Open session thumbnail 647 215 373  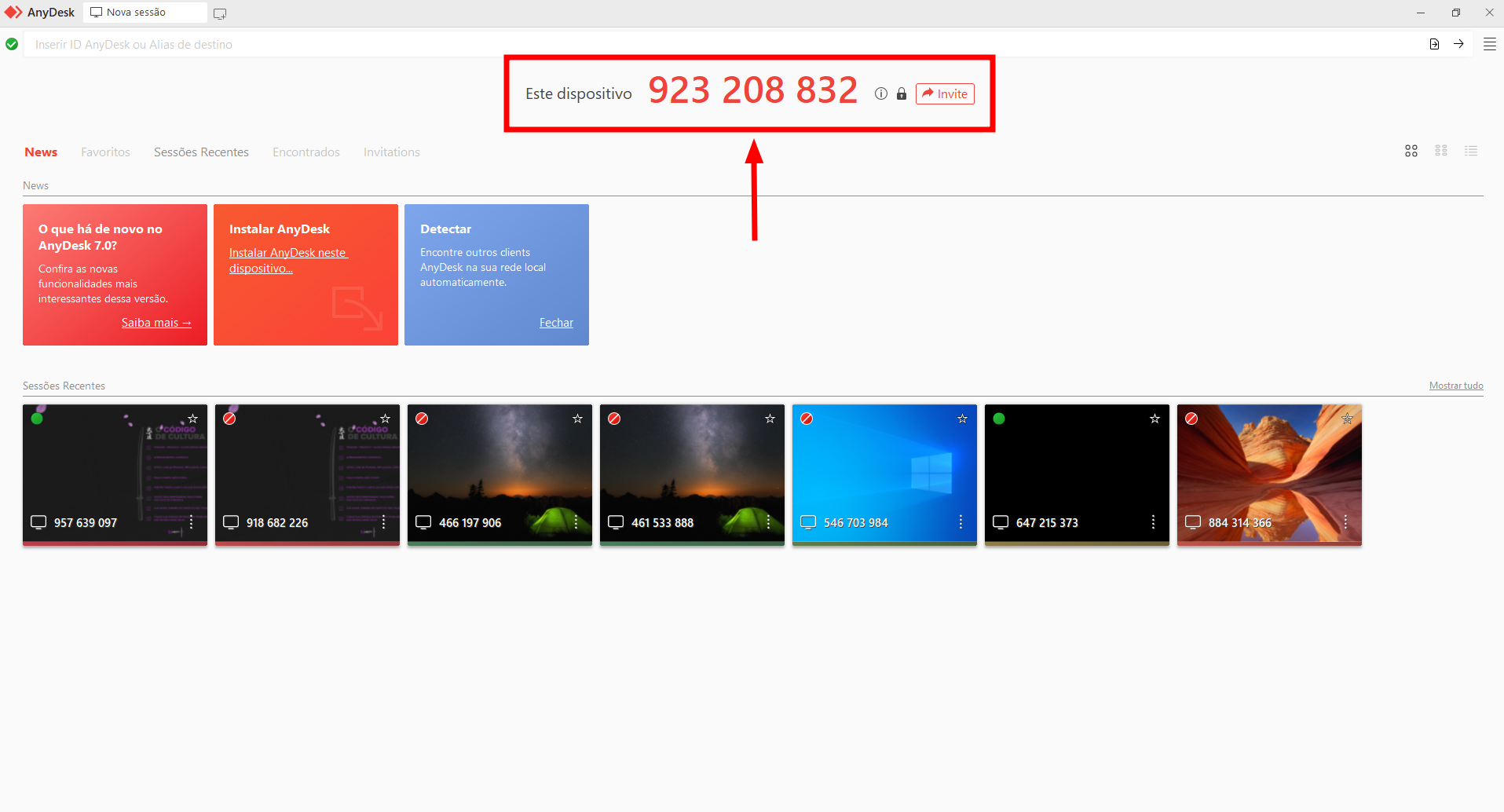pyautogui.click(x=1077, y=474)
